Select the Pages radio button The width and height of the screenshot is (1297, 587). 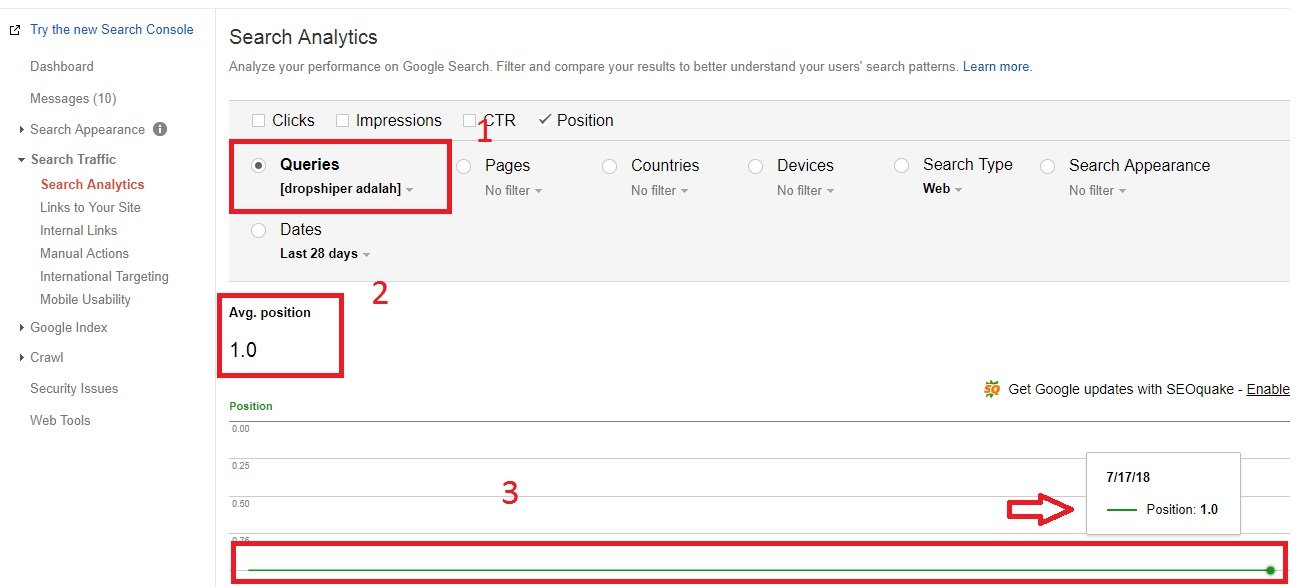pyautogui.click(x=464, y=166)
